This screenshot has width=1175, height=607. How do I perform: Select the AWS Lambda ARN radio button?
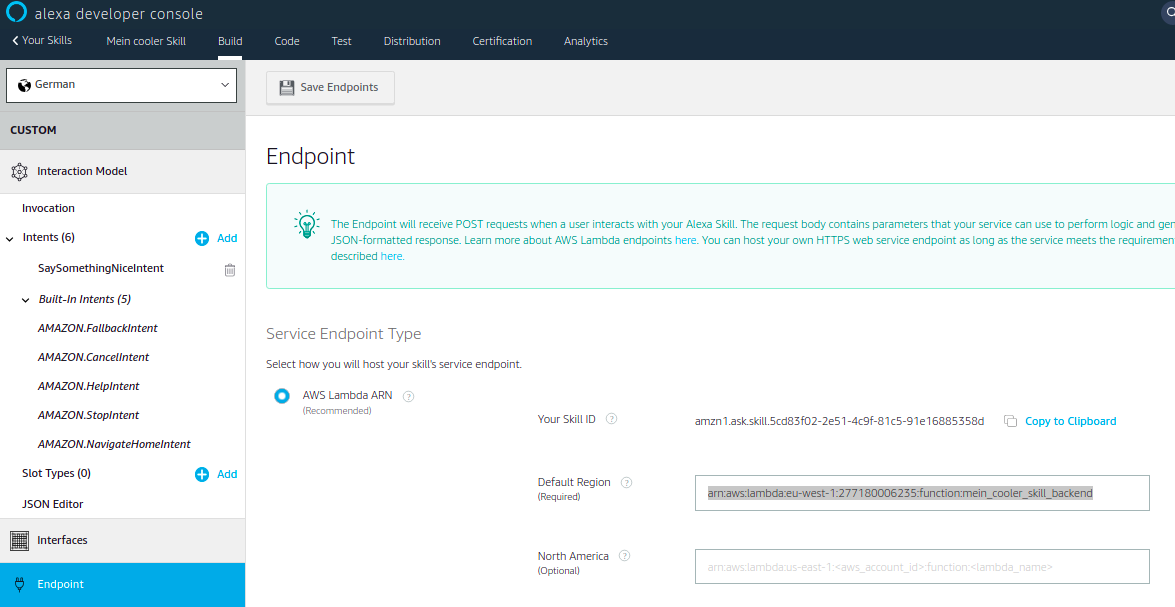coord(282,396)
